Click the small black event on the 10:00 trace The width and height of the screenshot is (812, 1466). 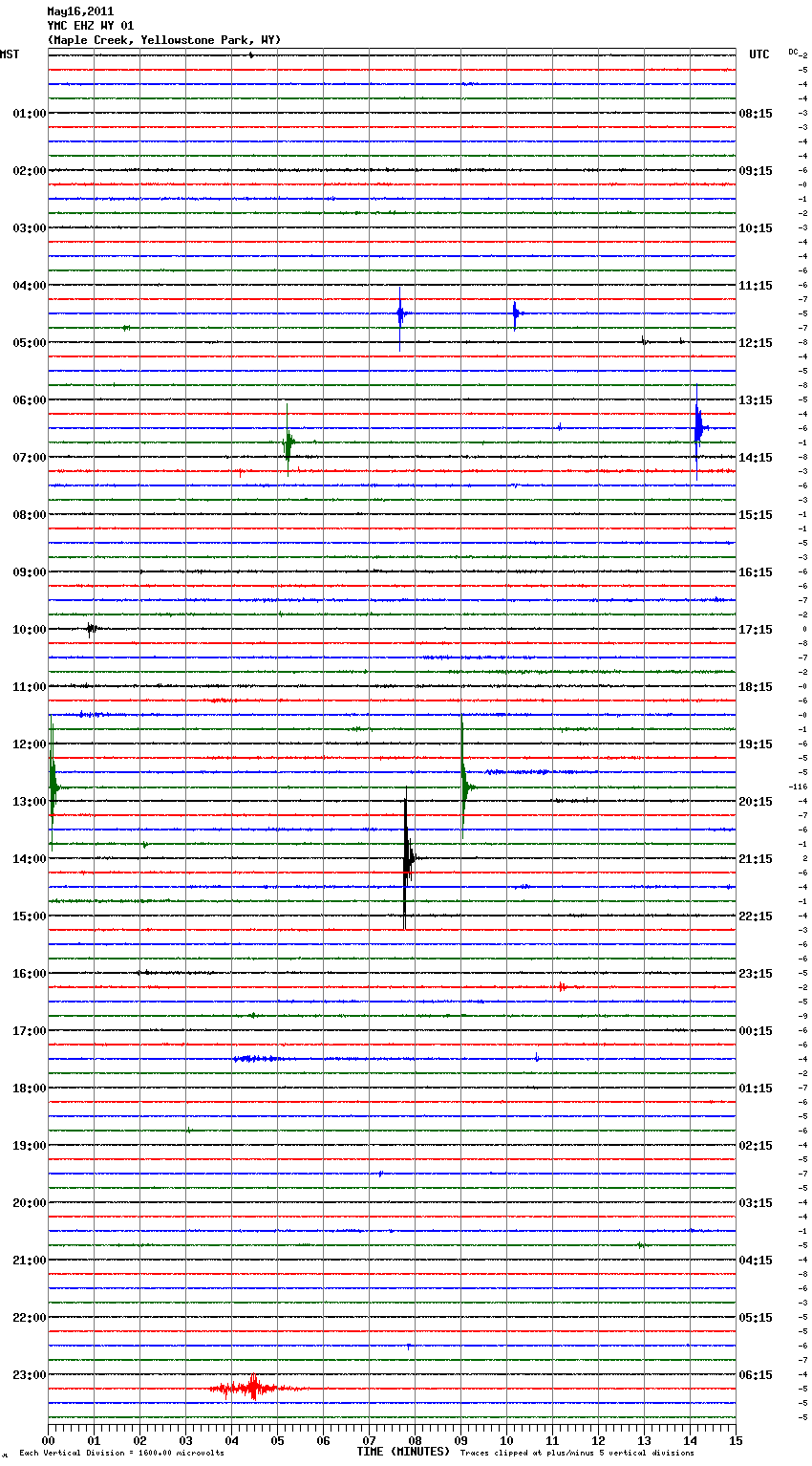point(92,629)
